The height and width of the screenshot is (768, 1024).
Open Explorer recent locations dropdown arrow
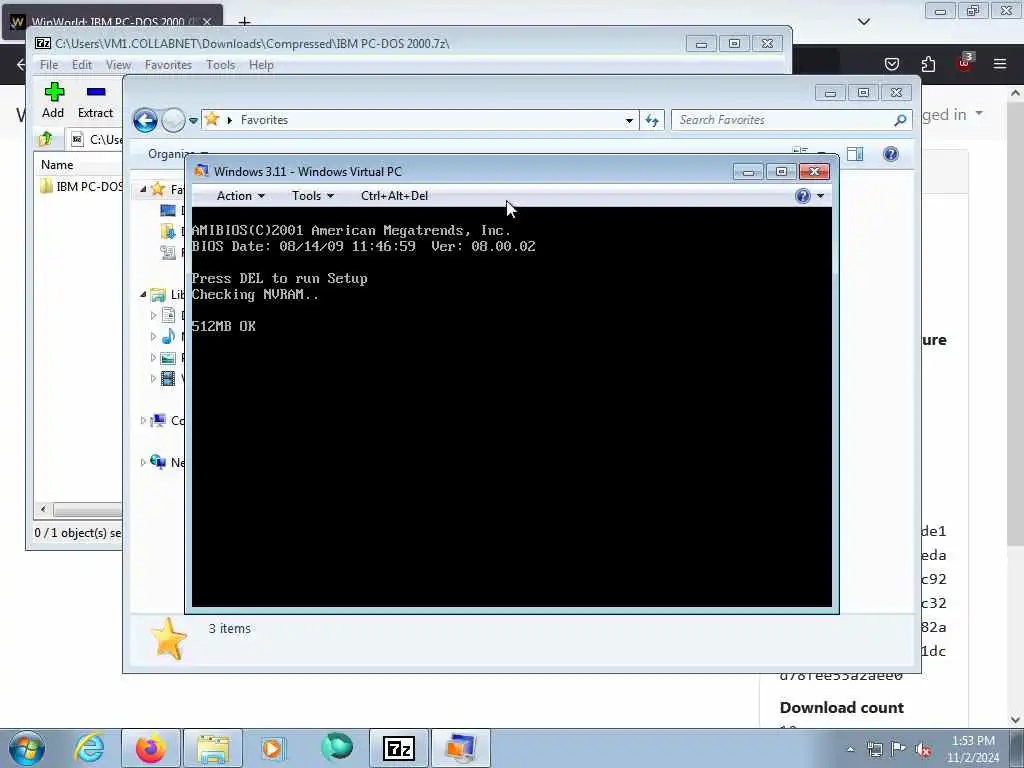193,121
